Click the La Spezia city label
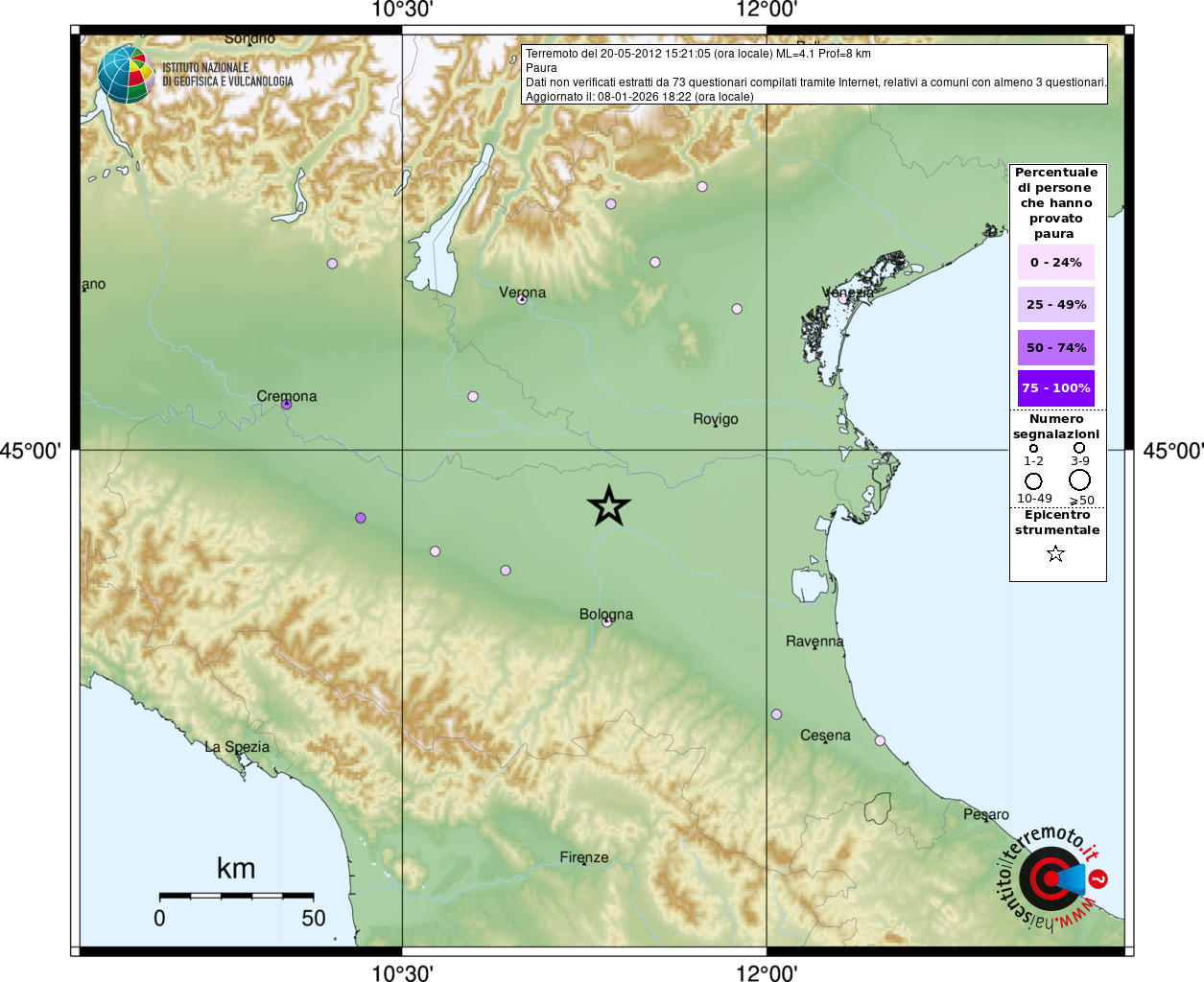Screen dimensions: 1204x982 pyautogui.click(x=237, y=746)
